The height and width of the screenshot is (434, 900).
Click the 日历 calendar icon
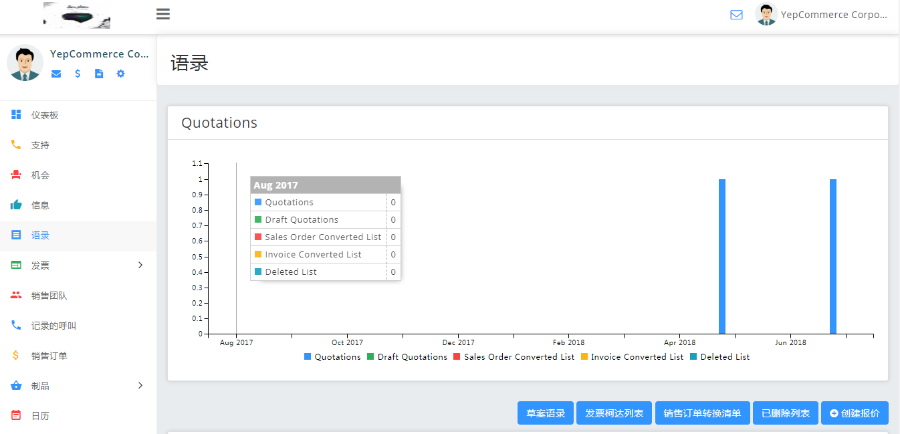coord(16,415)
